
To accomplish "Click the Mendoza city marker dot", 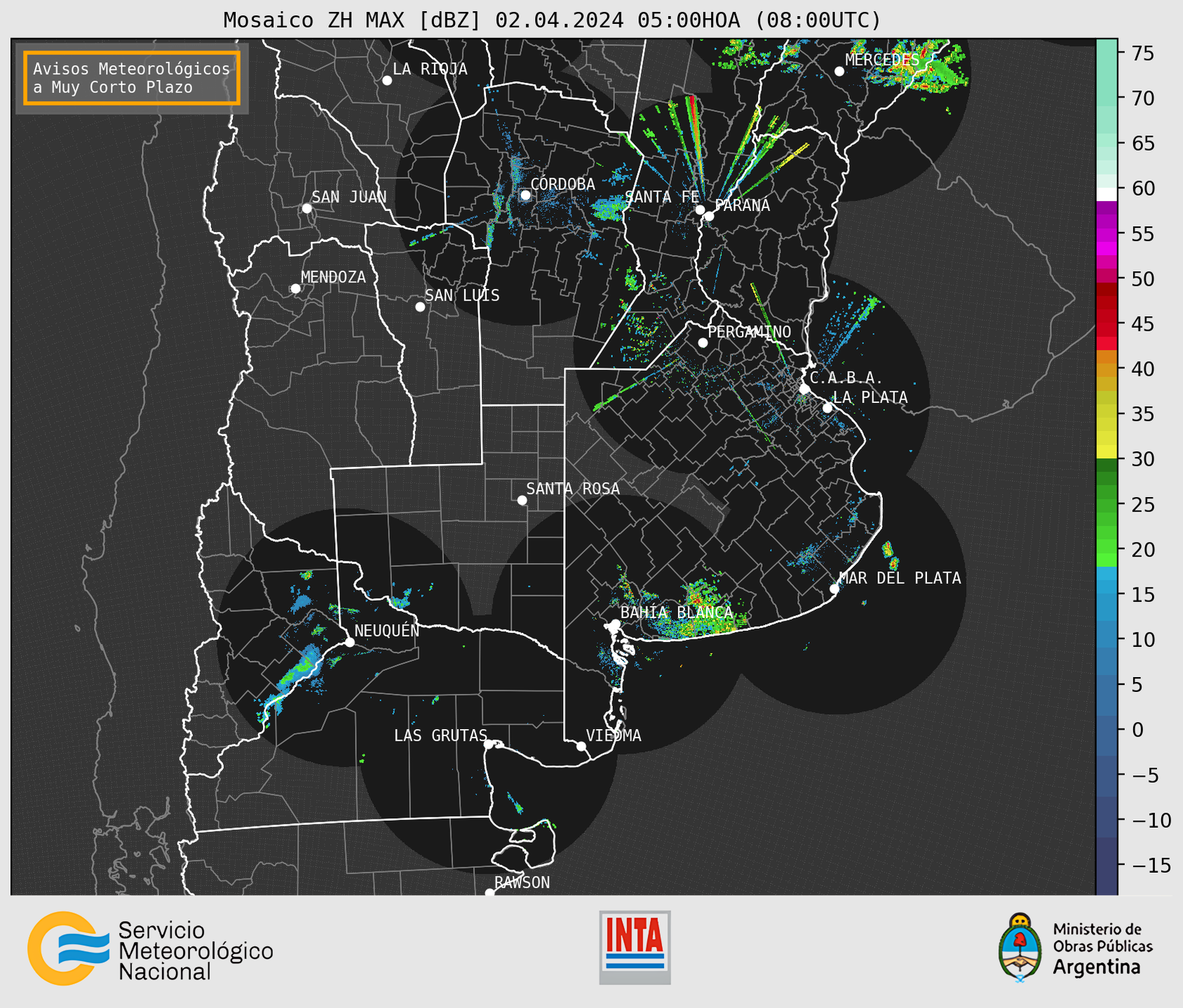I will pos(295,289).
